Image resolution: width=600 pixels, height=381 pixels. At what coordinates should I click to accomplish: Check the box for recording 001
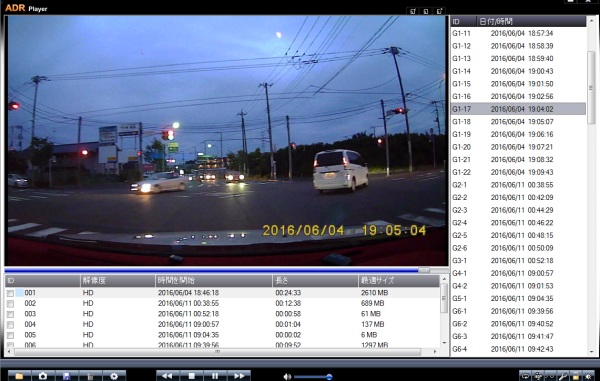click(x=10, y=293)
